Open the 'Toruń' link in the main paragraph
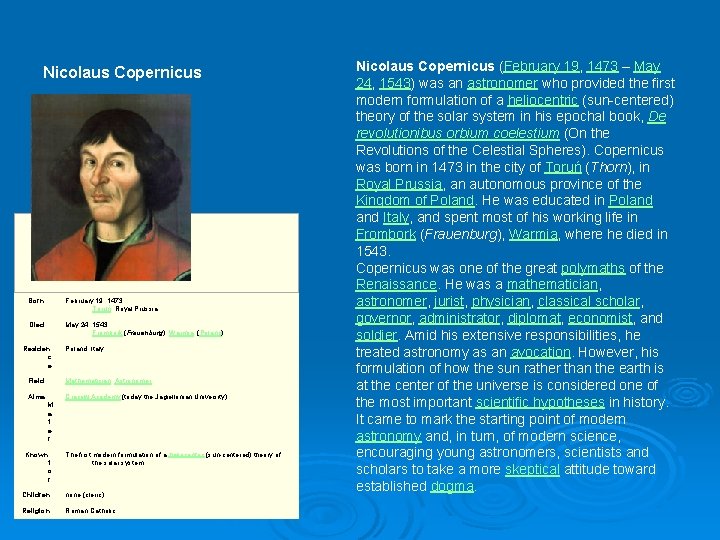Viewport: 720px width, 540px height. tap(563, 167)
